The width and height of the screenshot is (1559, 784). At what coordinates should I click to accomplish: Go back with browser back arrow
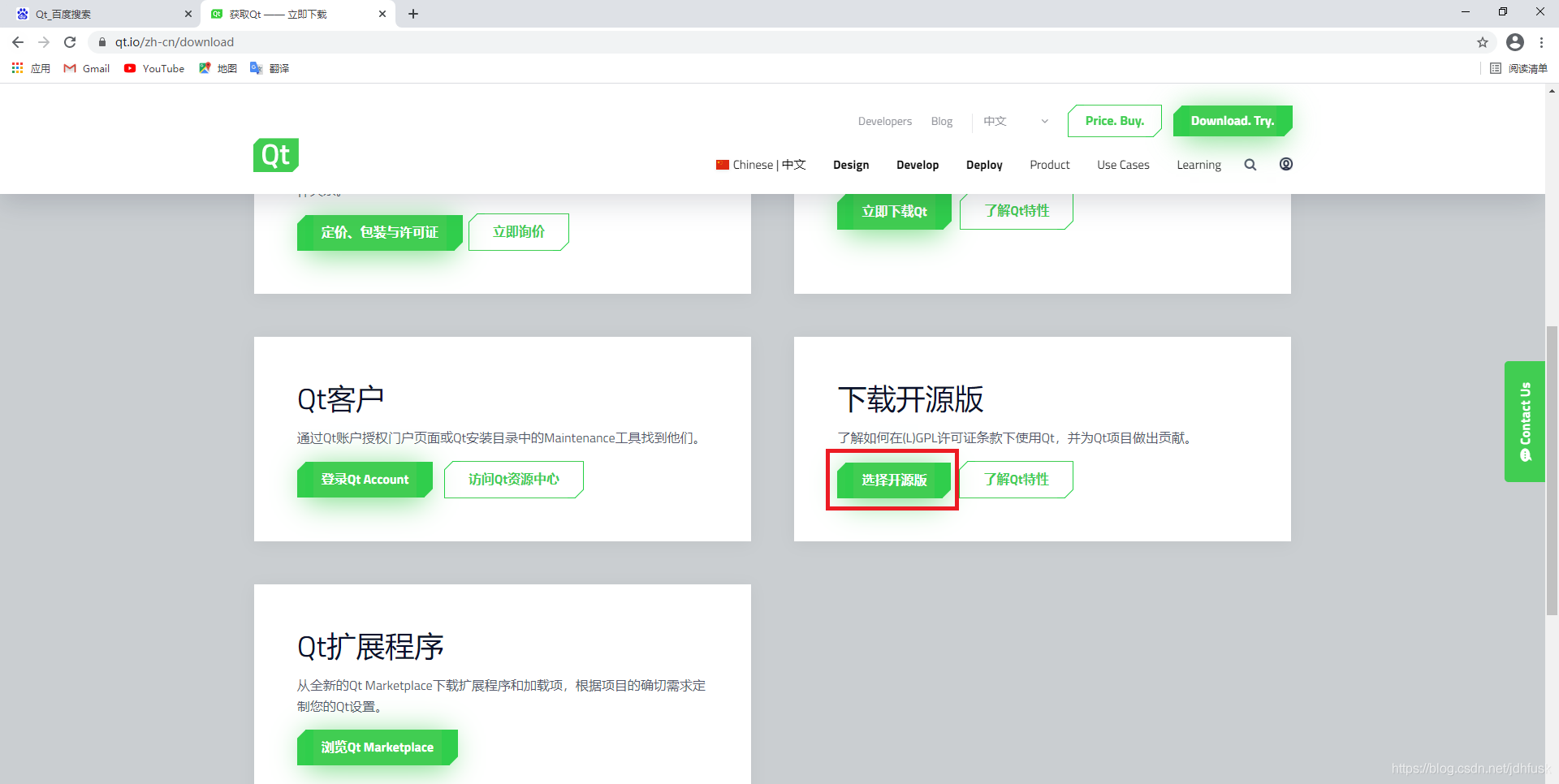pos(18,42)
